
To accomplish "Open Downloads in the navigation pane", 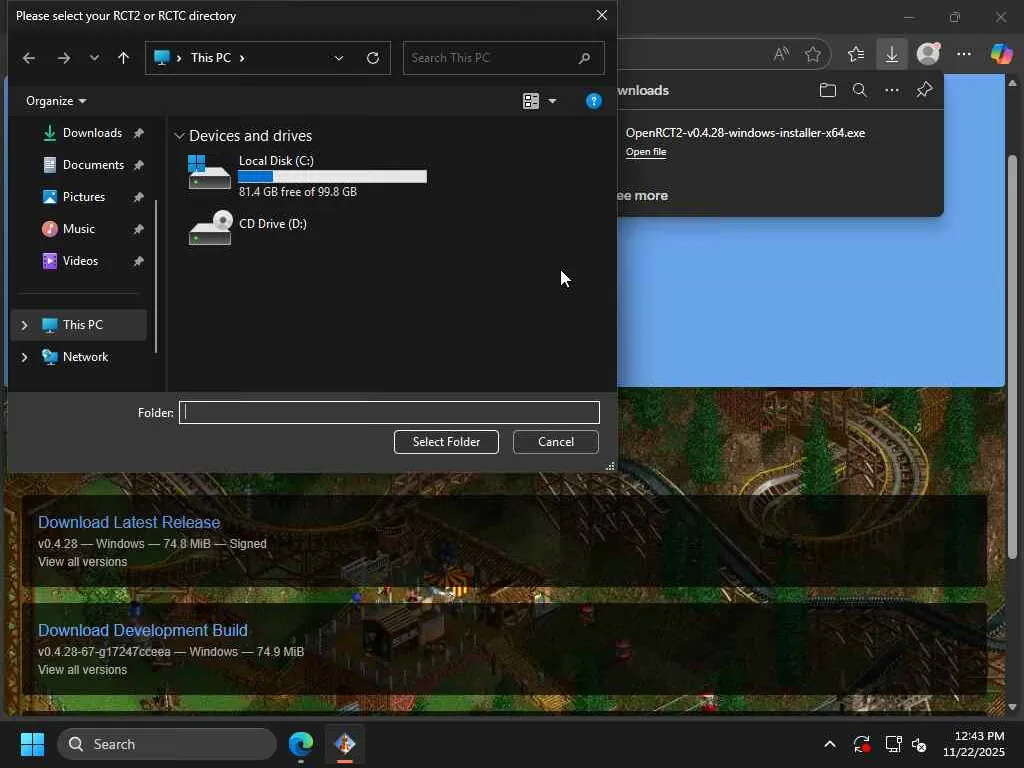I will tap(92, 133).
